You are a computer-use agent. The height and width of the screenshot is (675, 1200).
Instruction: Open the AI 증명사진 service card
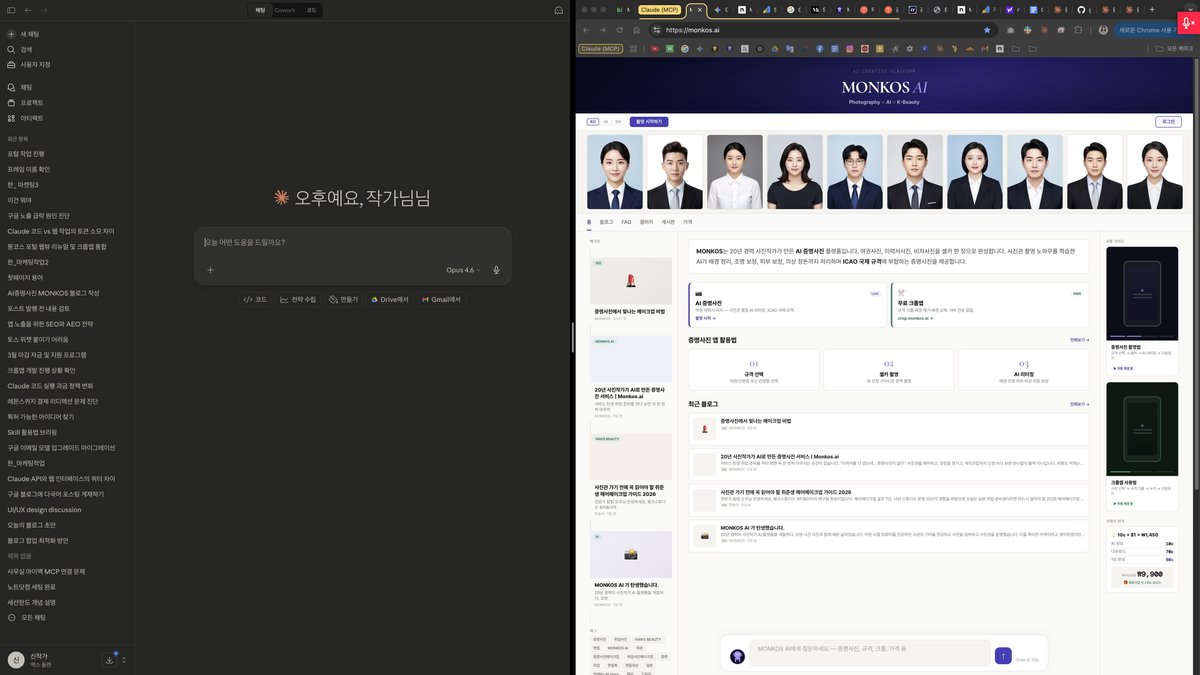pyautogui.click(x=787, y=304)
